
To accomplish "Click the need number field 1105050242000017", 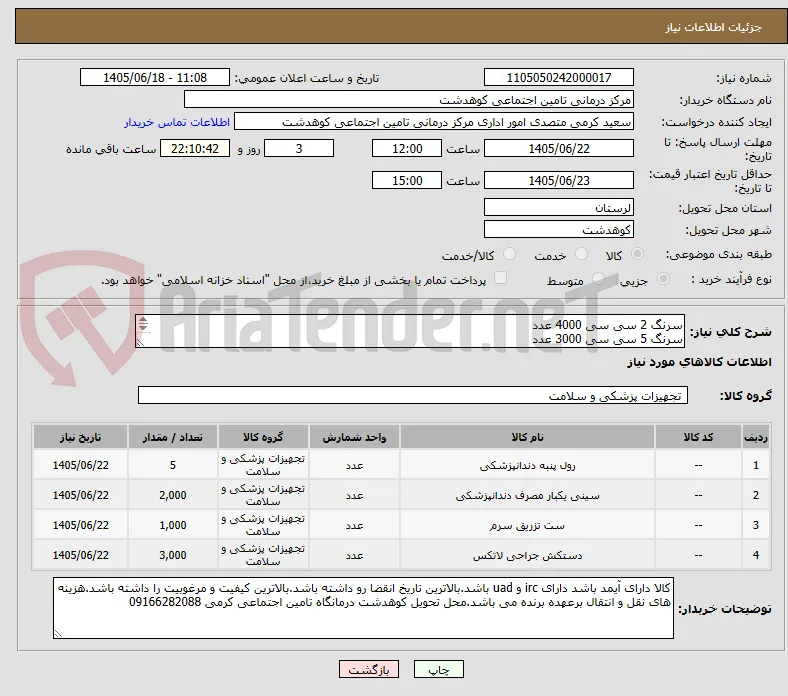I will click(x=558, y=77).
